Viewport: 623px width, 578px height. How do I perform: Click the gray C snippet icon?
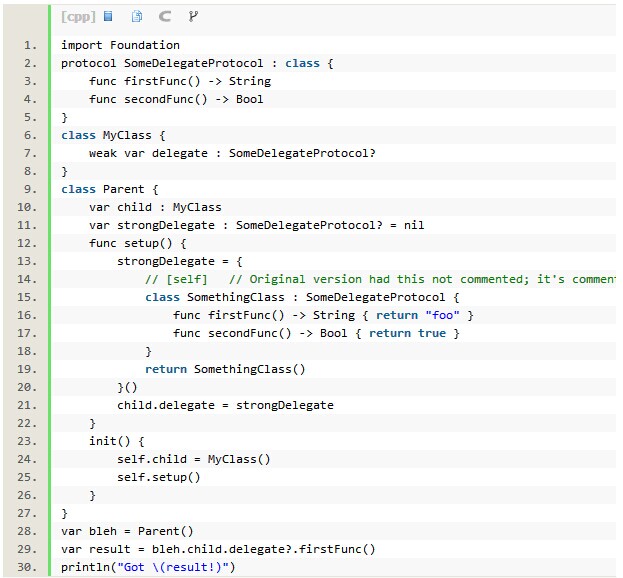click(x=165, y=16)
